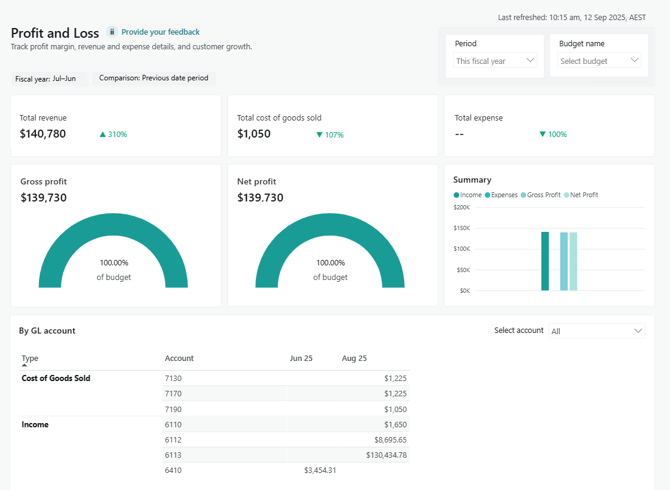The height and width of the screenshot is (490, 670).
Task: Click the cost of goods sold down-trend arrow
Action: [320, 134]
